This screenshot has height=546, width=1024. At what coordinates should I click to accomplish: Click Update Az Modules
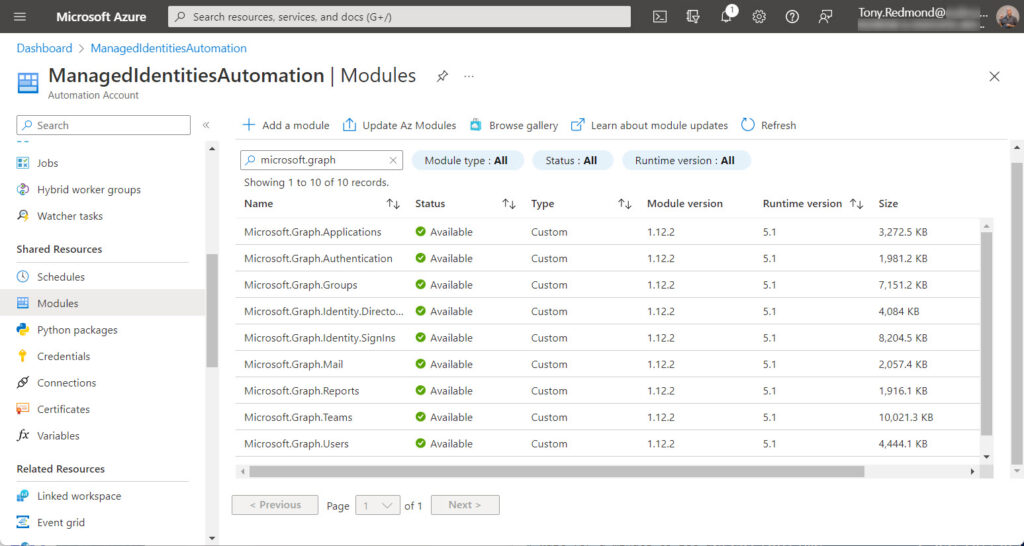tap(399, 125)
